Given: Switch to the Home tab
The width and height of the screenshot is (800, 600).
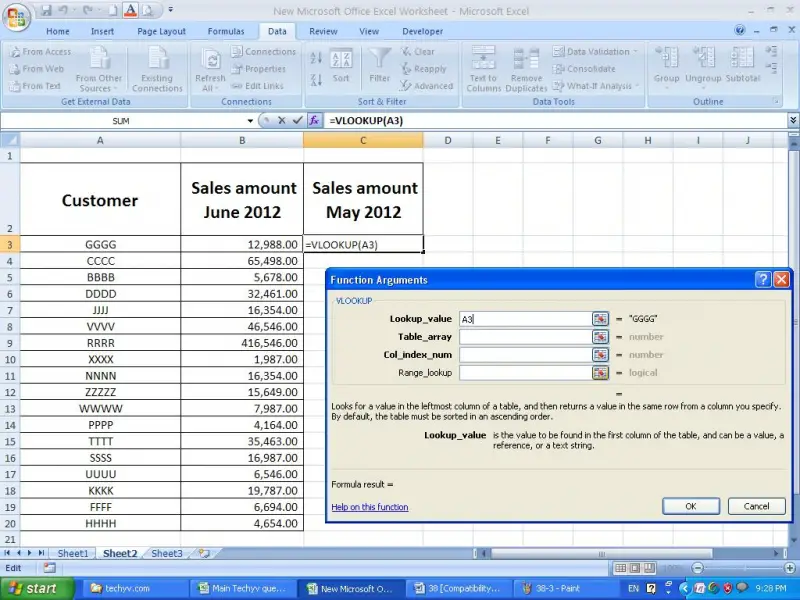Looking at the screenshot, I should click(x=58, y=31).
